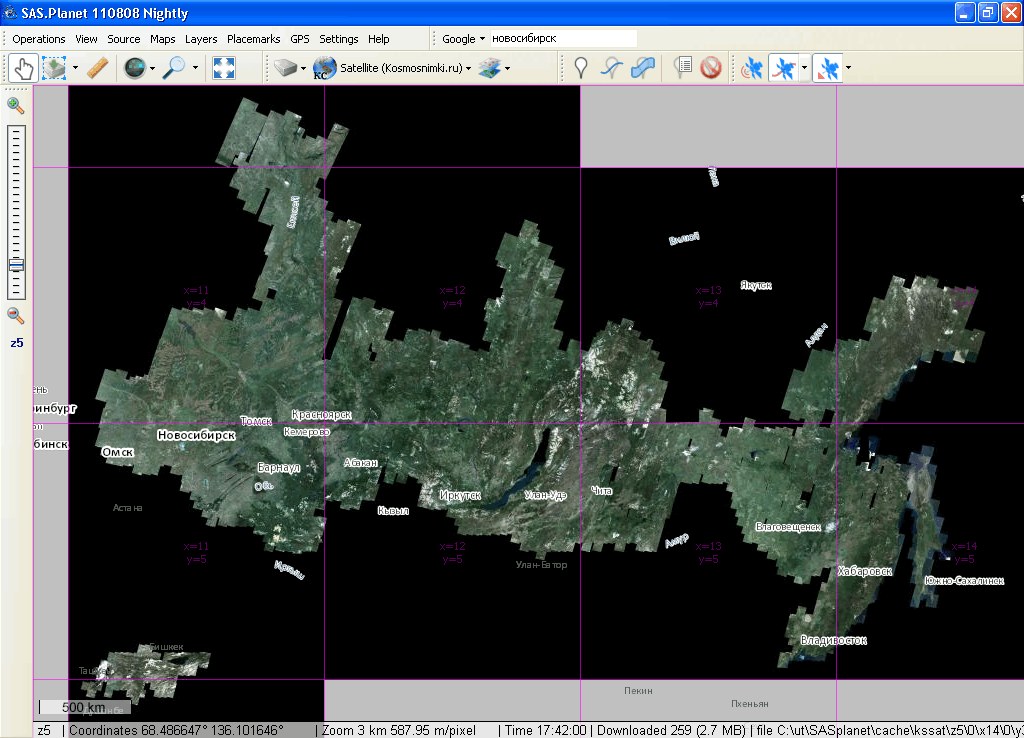Click the add polygon tool icon
Screen dimensions: 1024x738
[x=644, y=68]
